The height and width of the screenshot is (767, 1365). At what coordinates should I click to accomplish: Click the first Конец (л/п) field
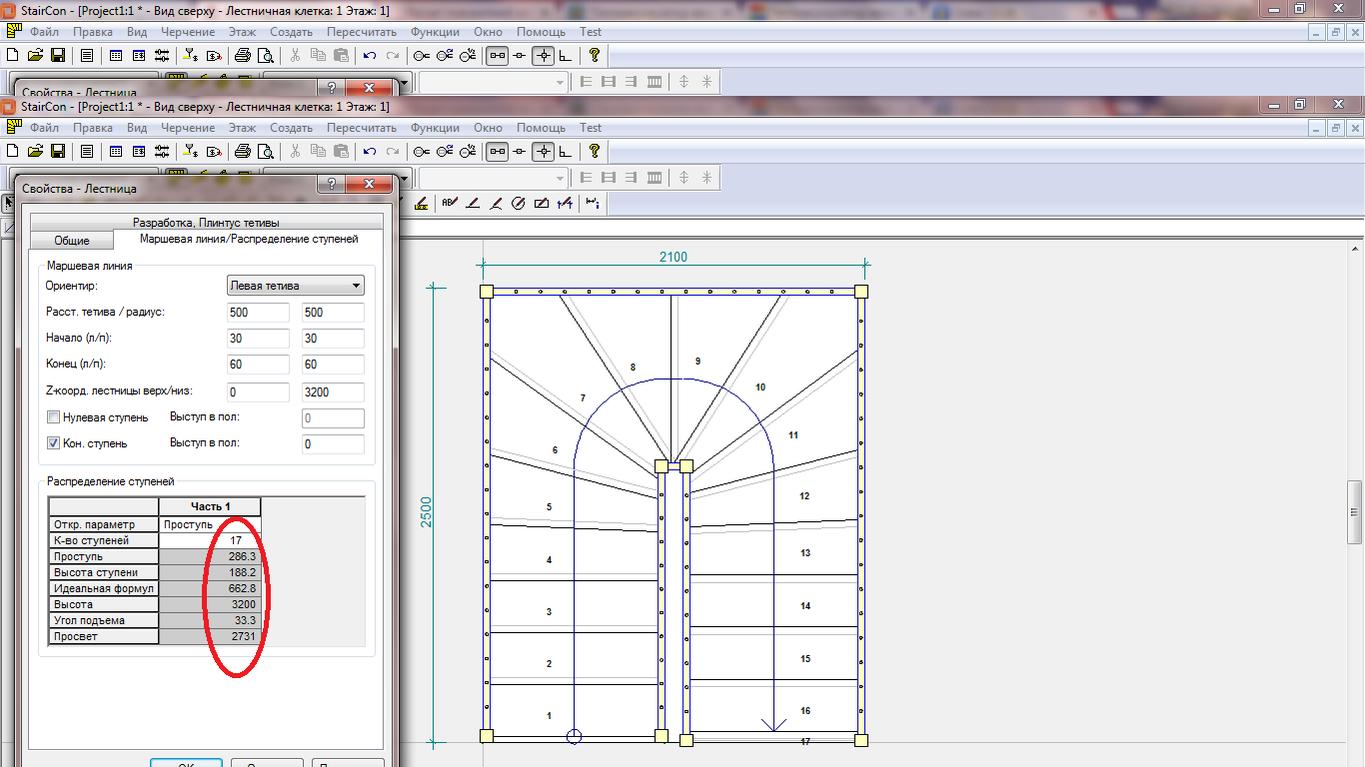point(258,365)
